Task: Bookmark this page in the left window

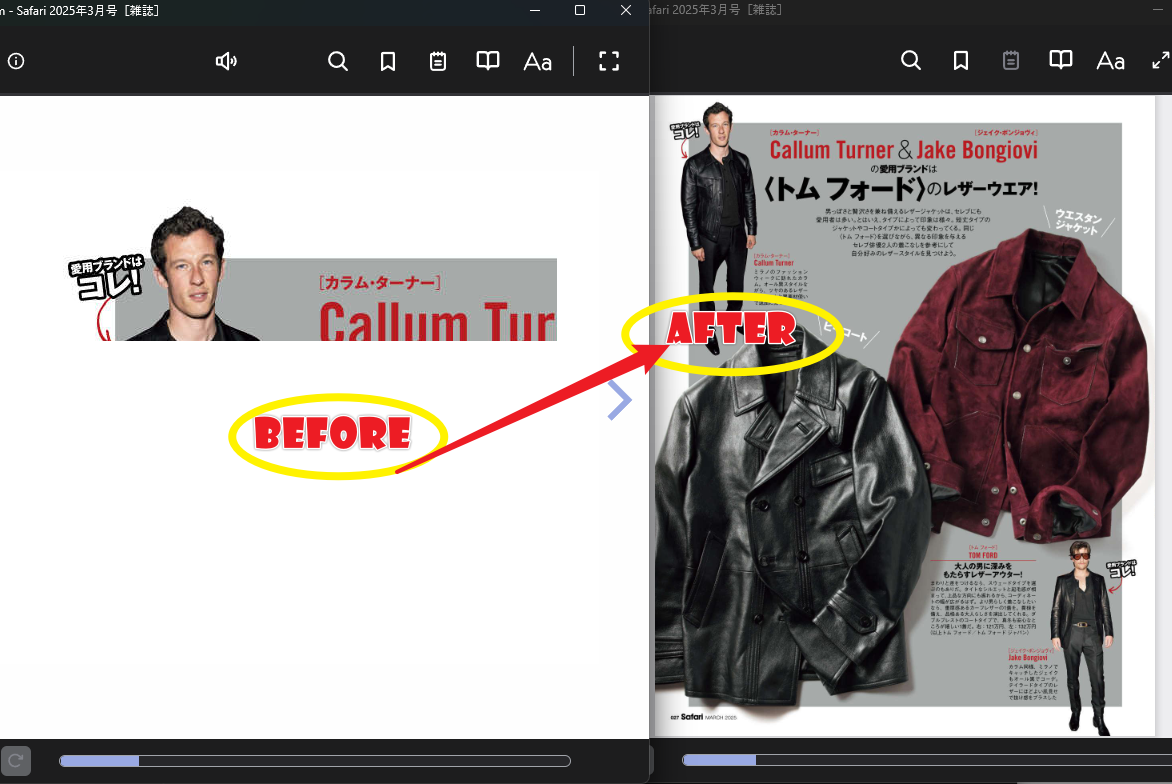Action: [388, 61]
